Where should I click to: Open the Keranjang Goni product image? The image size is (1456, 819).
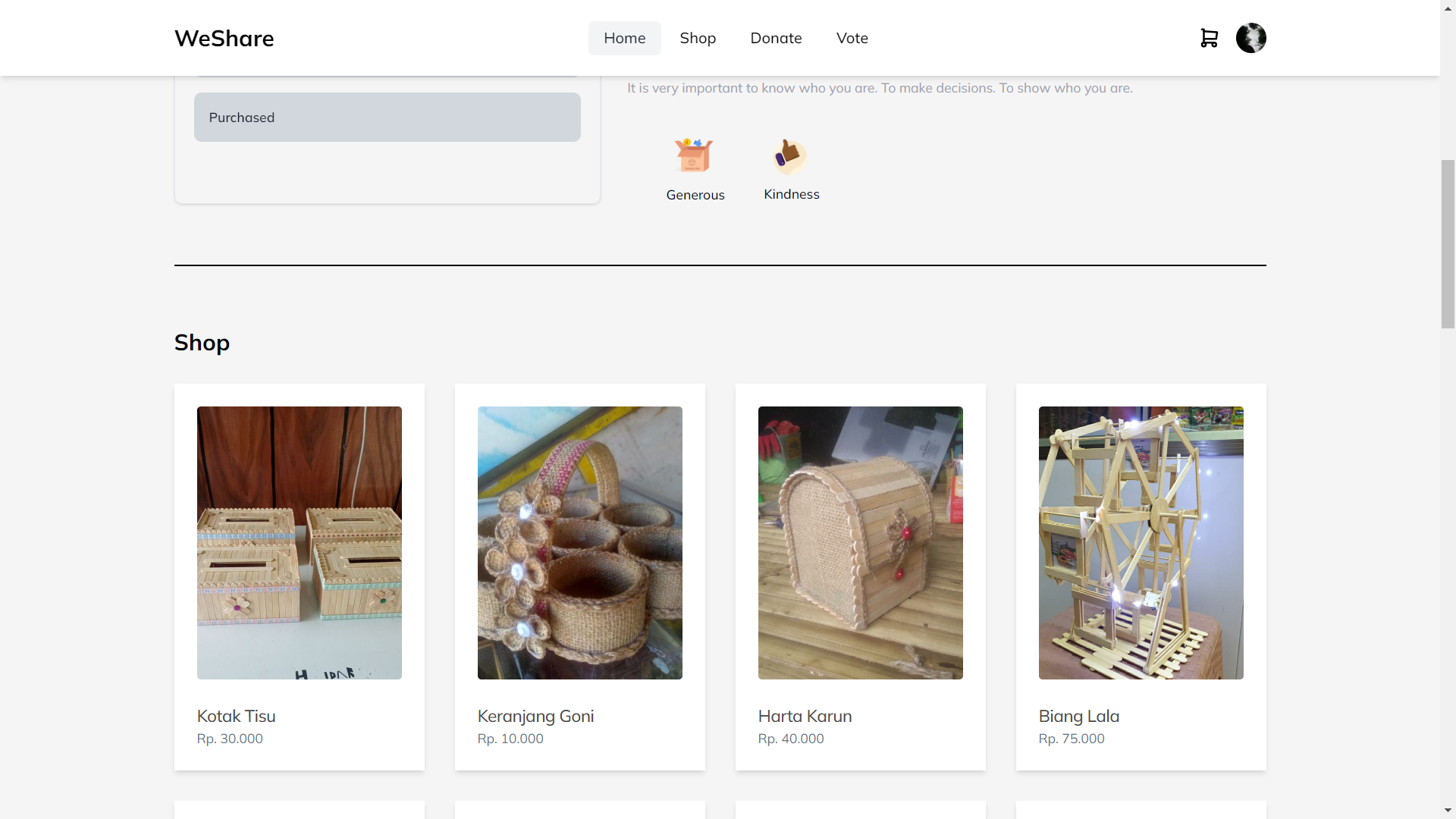(580, 542)
